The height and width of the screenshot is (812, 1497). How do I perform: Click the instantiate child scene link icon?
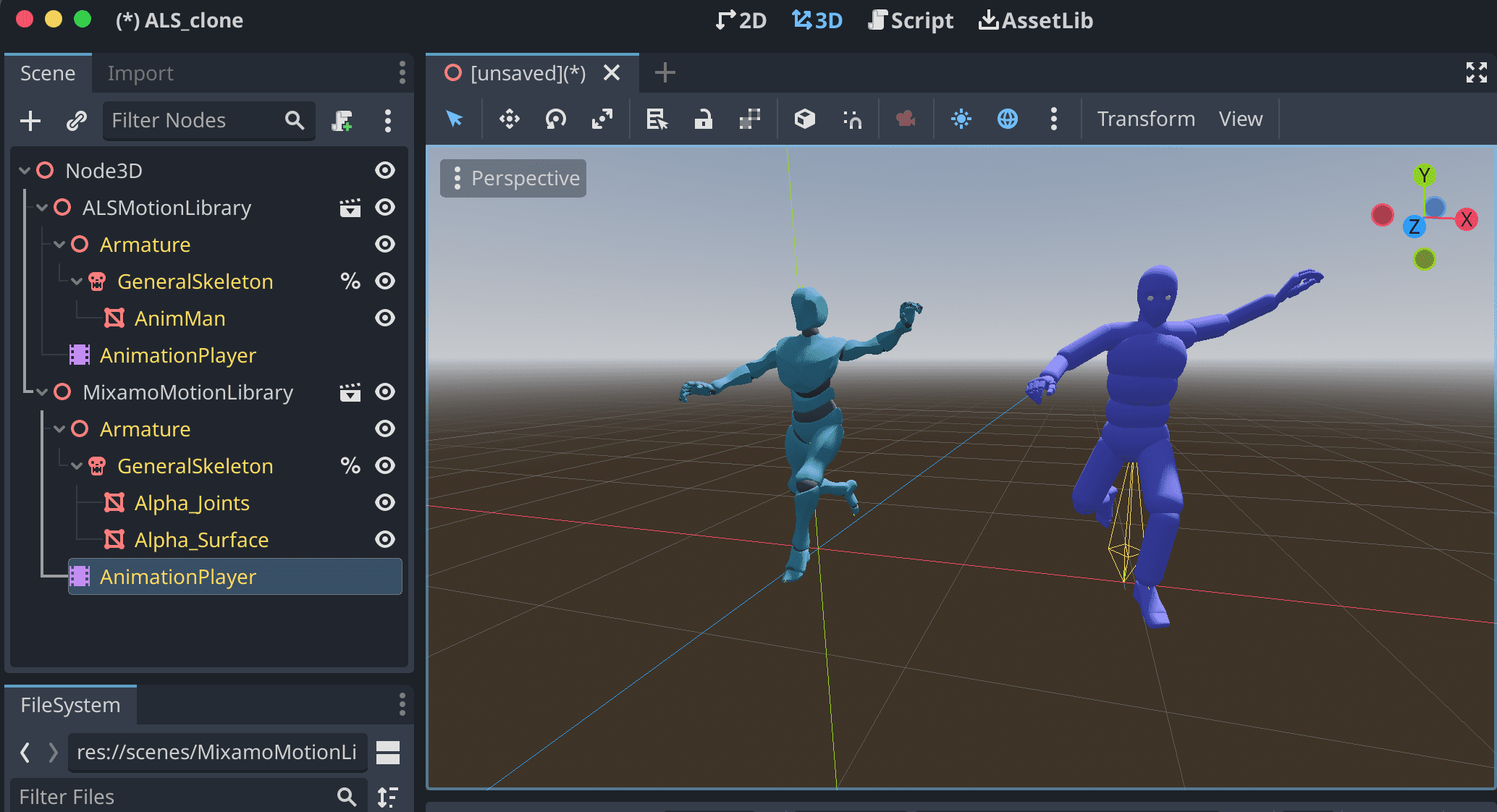(76, 121)
